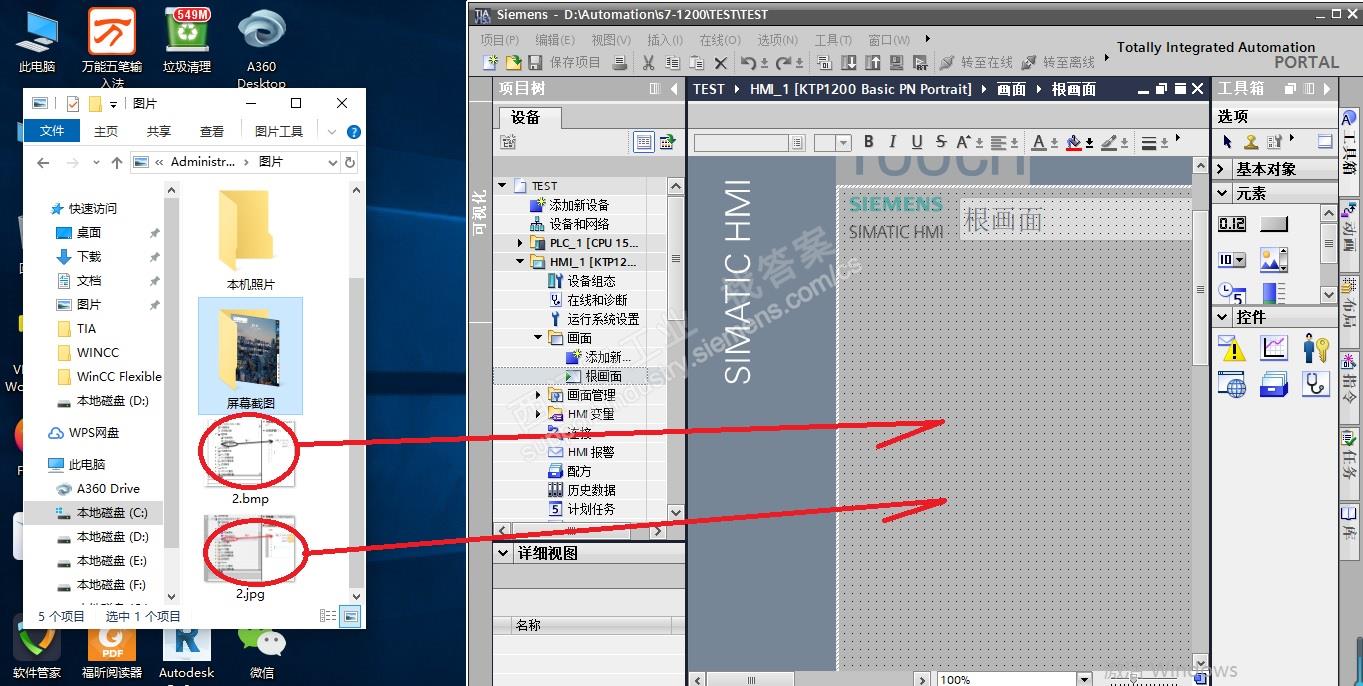Toggle underline text formatting
1363x686 pixels.
click(x=917, y=142)
